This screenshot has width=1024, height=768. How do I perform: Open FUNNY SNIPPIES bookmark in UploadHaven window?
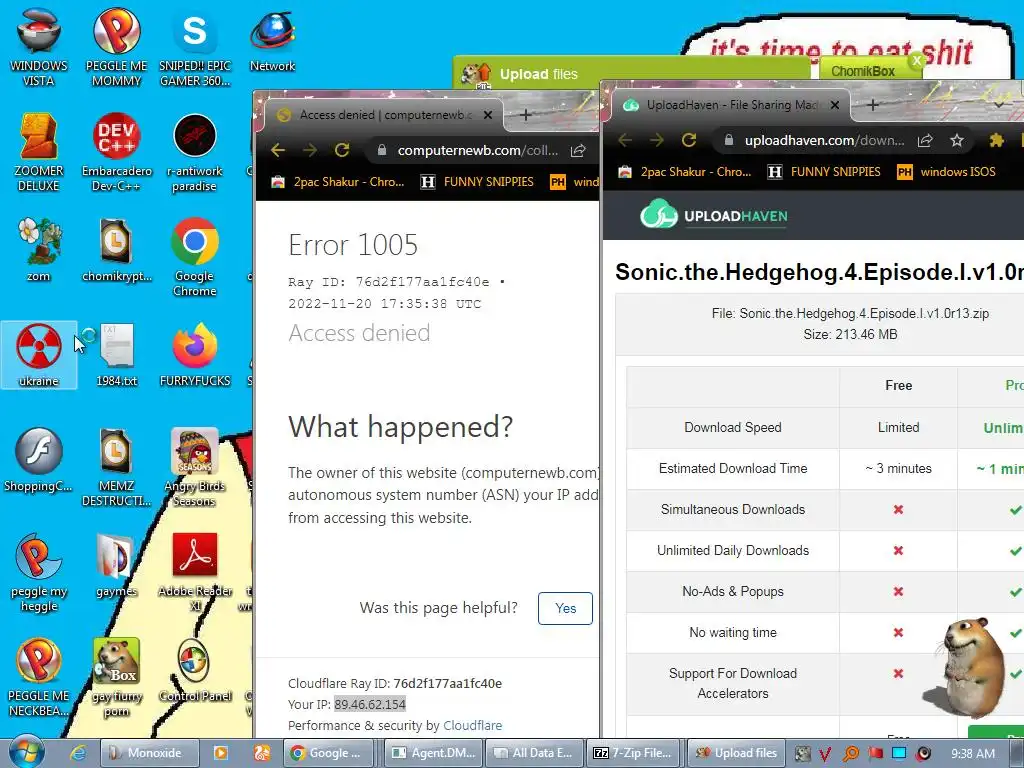[x=824, y=172]
